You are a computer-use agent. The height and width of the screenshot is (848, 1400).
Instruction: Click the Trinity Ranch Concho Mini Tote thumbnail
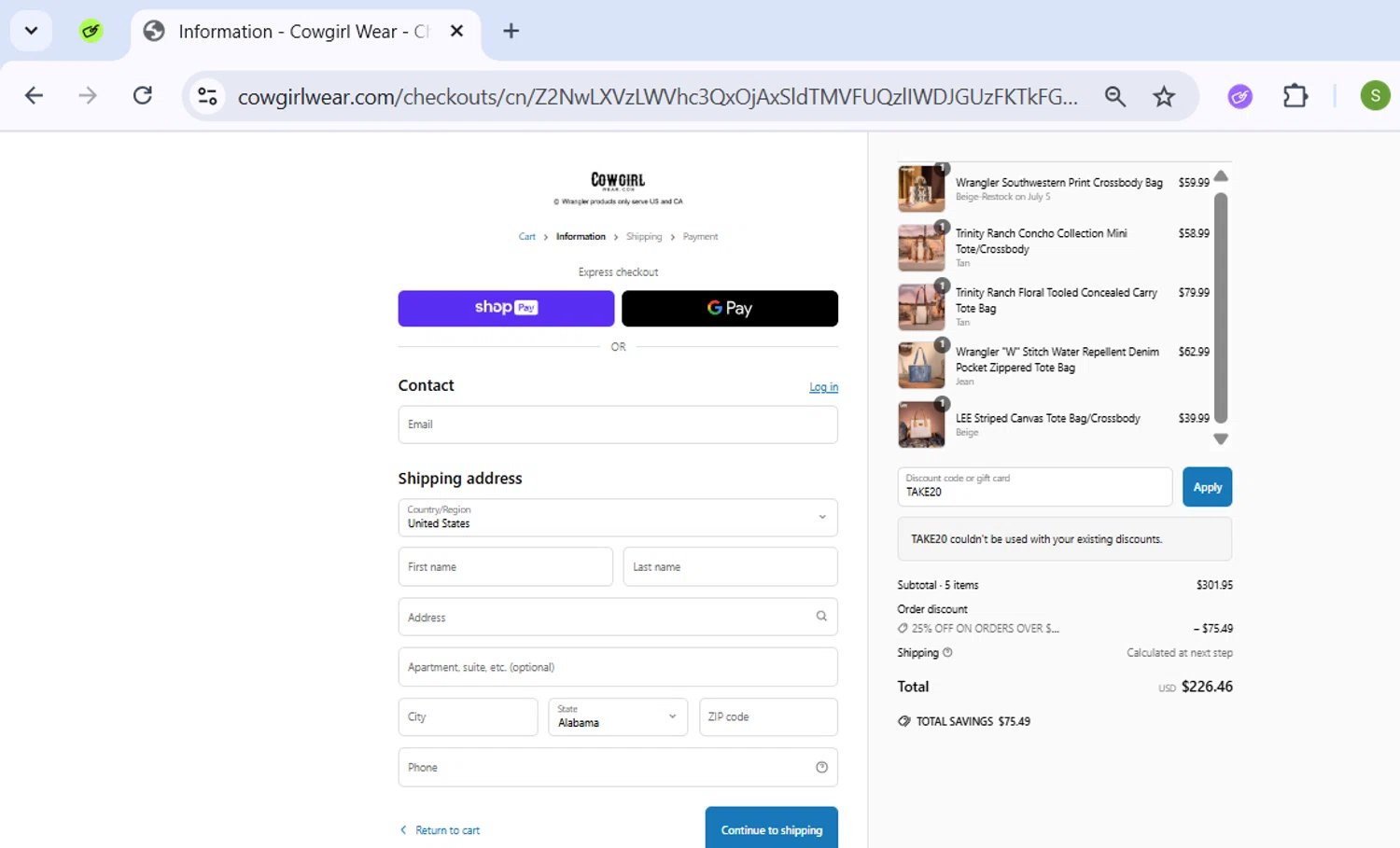coord(921,247)
